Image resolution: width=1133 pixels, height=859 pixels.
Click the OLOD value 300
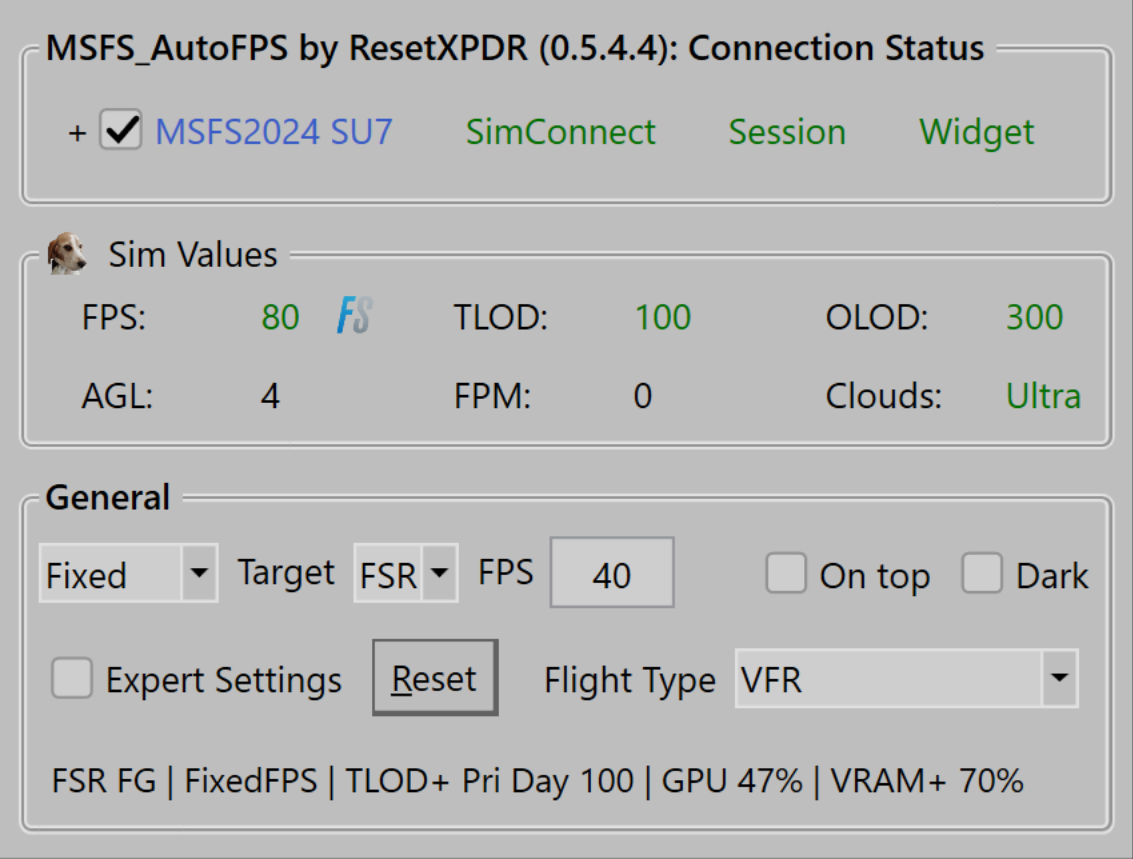point(1035,317)
